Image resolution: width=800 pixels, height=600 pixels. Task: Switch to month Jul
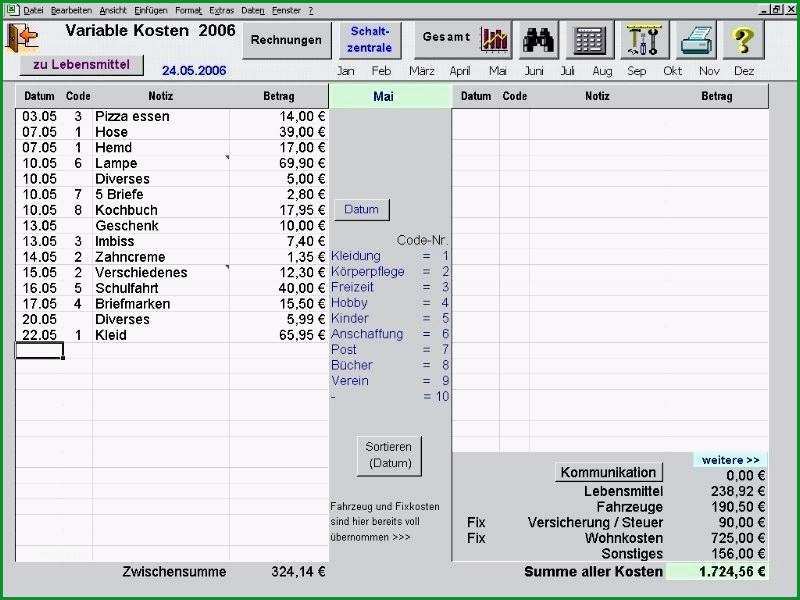(x=567, y=71)
